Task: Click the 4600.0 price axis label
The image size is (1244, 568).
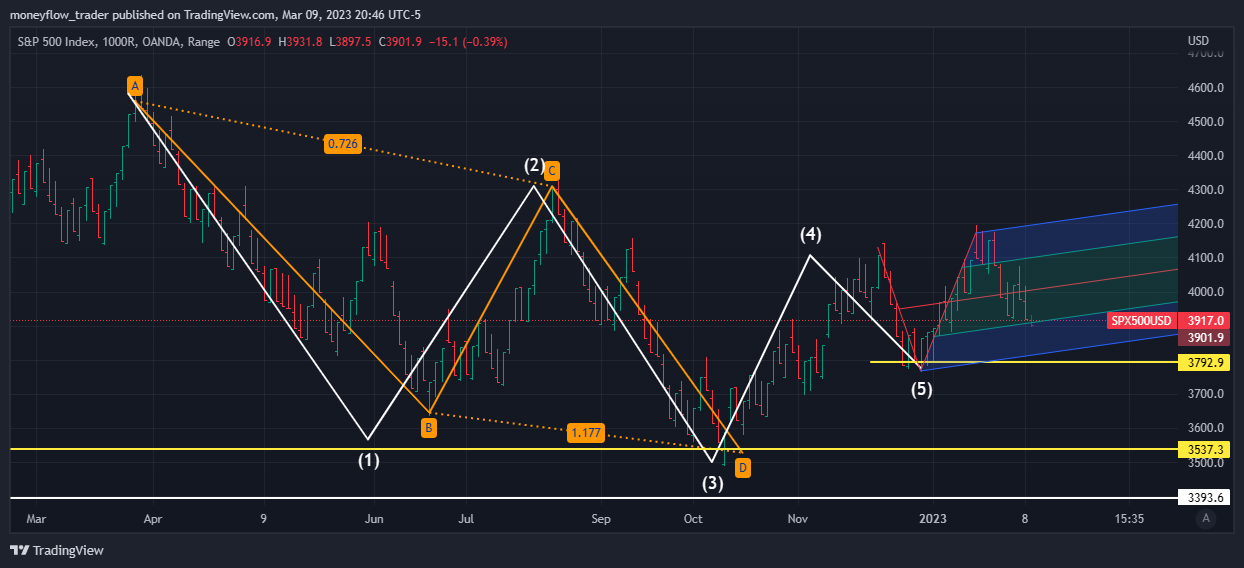Action: point(1205,88)
